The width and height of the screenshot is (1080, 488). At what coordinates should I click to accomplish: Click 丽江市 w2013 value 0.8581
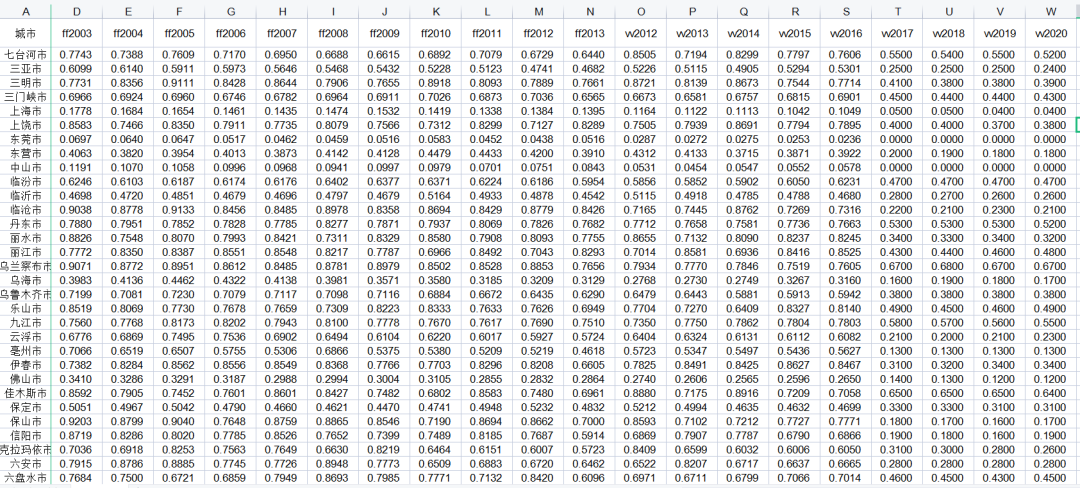click(x=692, y=252)
